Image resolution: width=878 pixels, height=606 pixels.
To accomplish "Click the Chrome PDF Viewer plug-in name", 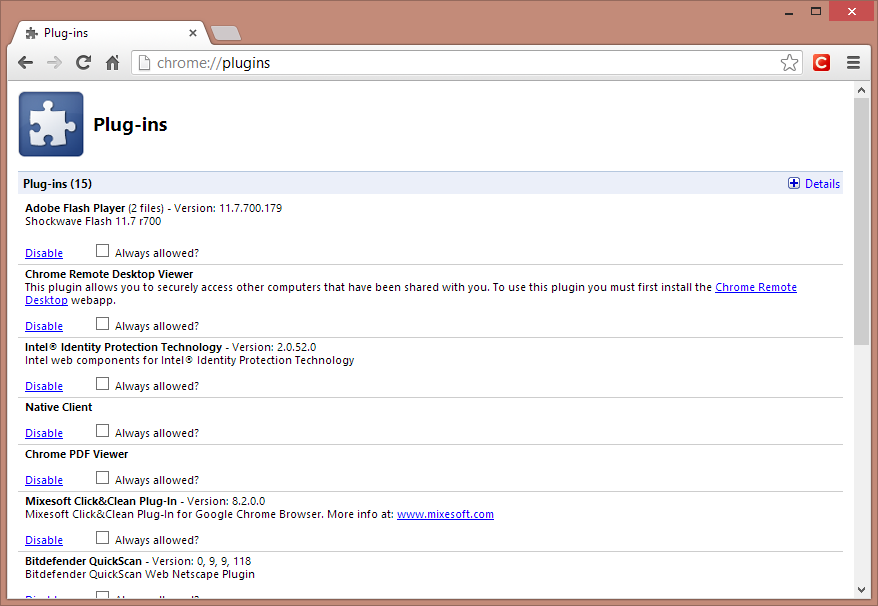I will tap(76, 454).
